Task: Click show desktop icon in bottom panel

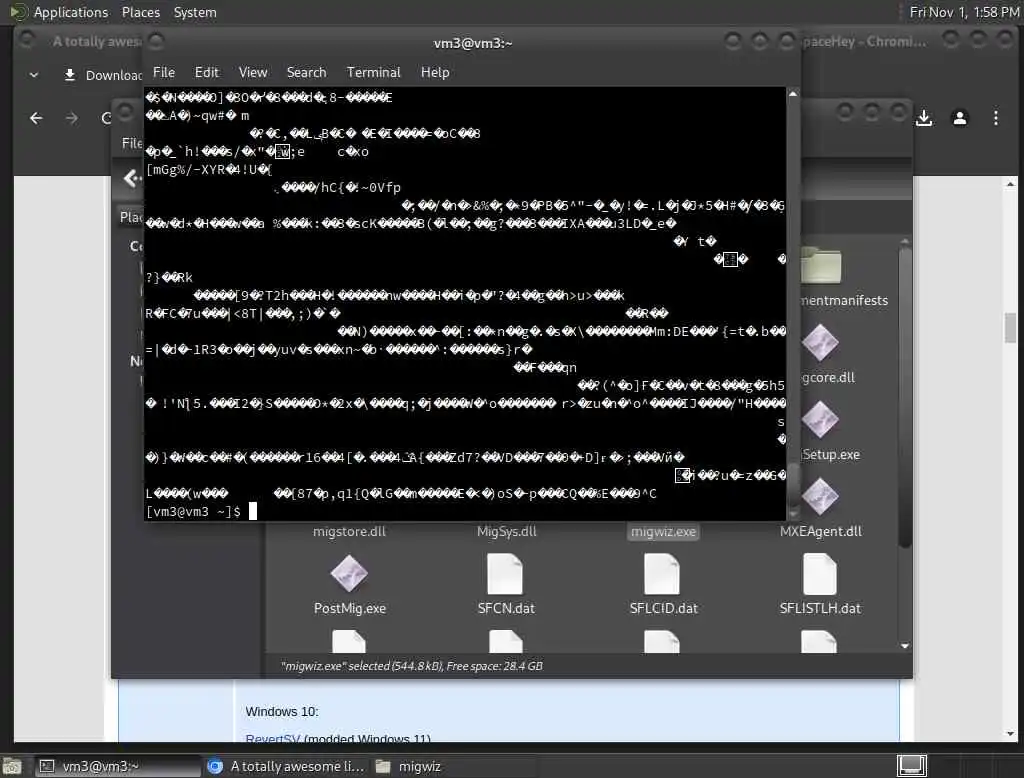Action: (12, 766)
